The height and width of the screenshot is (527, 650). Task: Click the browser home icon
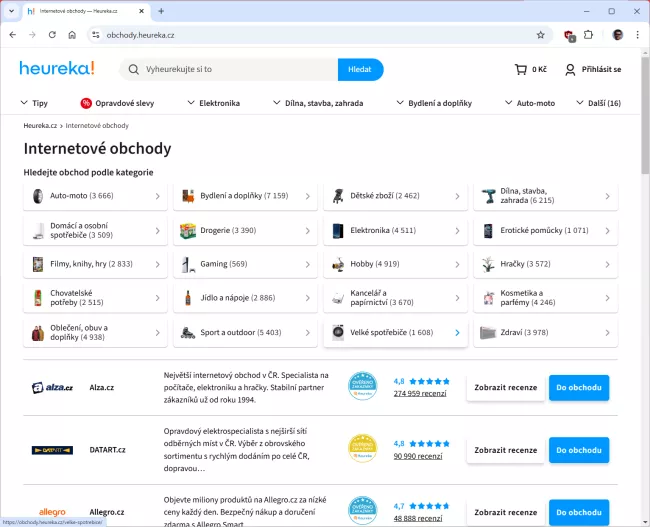pyautogui.click(x=72, y=34)
